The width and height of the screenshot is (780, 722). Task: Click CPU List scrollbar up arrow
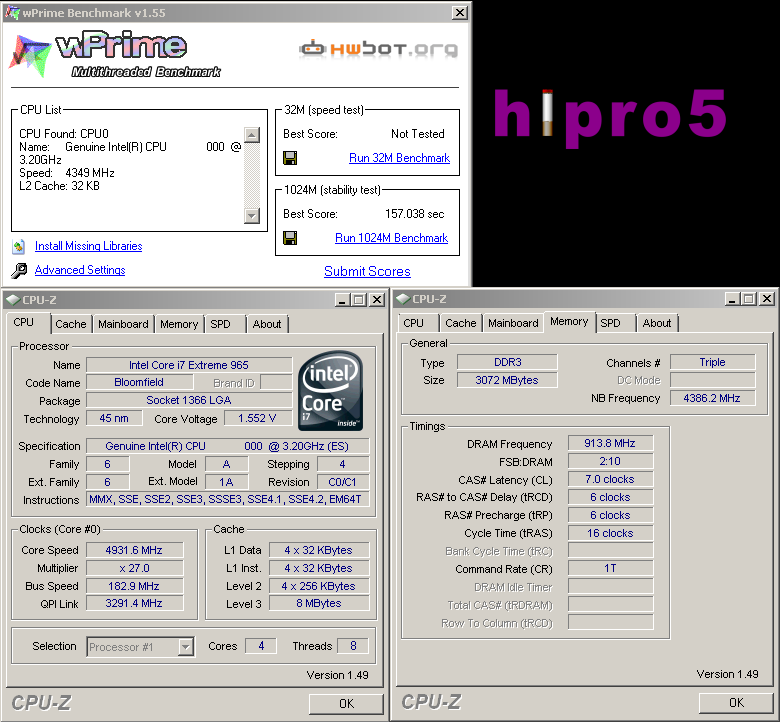(252, 135)
